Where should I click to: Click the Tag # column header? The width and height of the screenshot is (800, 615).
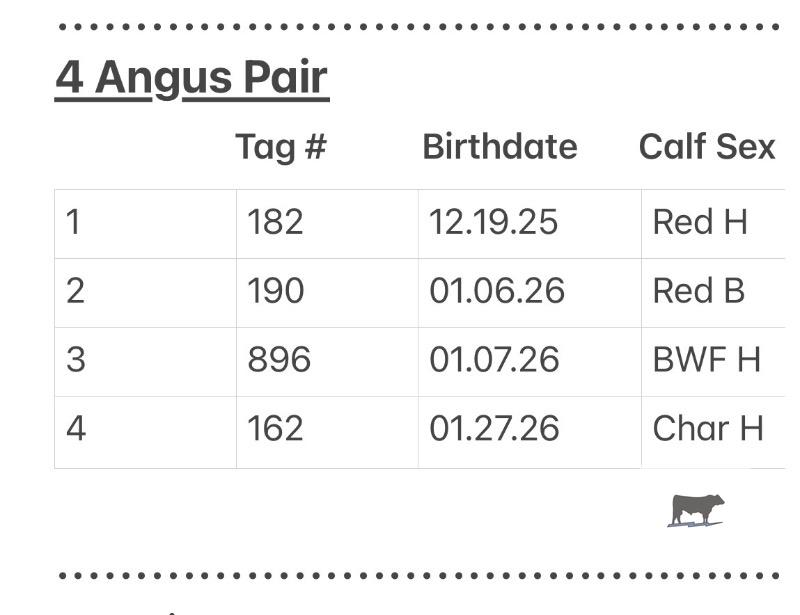[x=280, y=147]
